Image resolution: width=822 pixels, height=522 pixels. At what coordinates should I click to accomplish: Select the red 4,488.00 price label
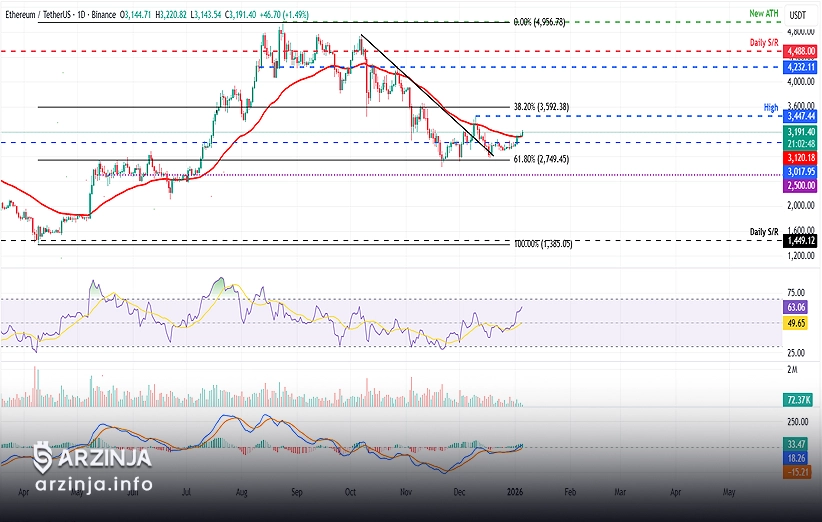[800, 50]
